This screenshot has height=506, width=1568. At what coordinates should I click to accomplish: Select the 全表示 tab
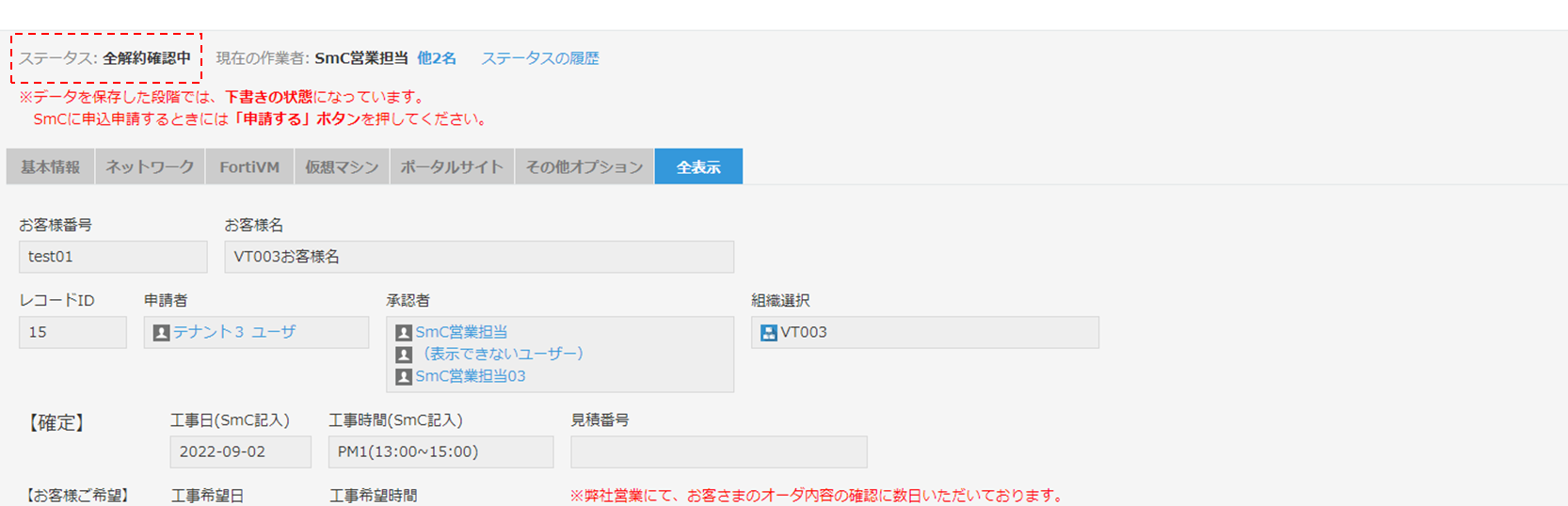[x=698, y=166]
